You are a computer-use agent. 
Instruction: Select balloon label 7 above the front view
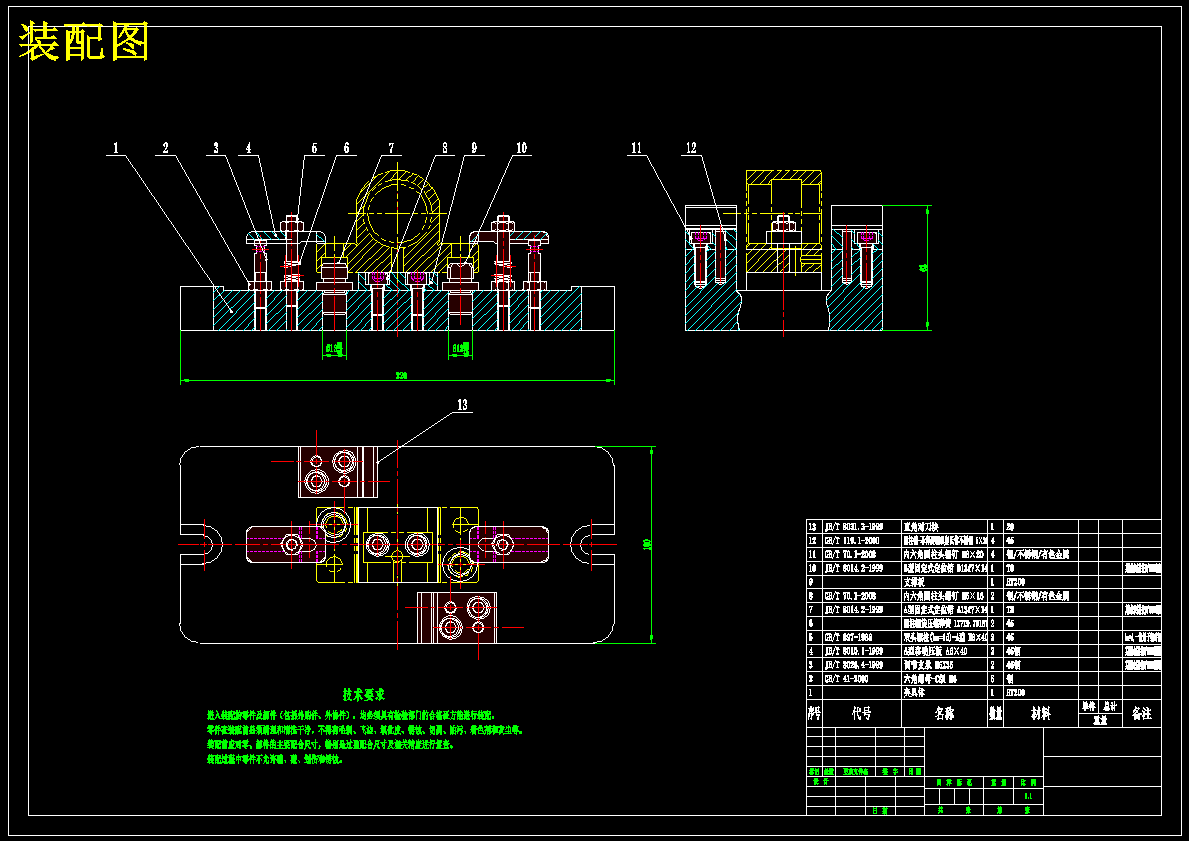[391, 148]
